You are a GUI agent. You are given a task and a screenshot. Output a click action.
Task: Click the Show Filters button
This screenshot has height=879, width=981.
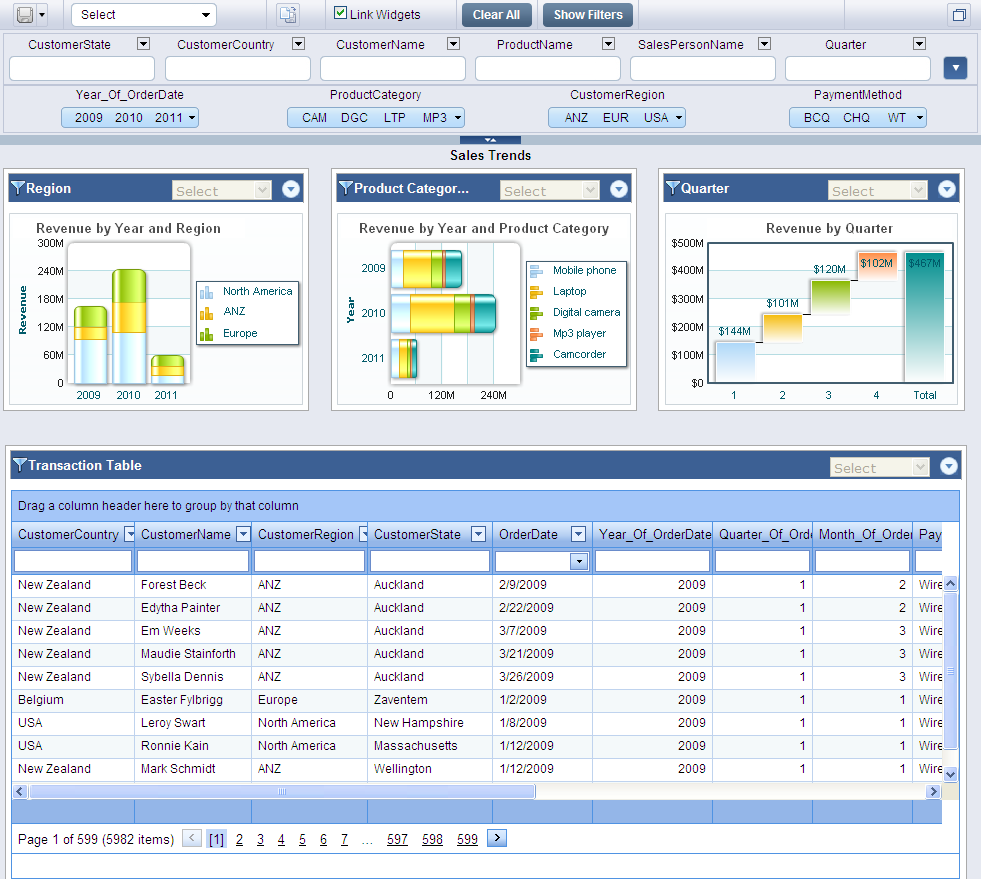587,14
